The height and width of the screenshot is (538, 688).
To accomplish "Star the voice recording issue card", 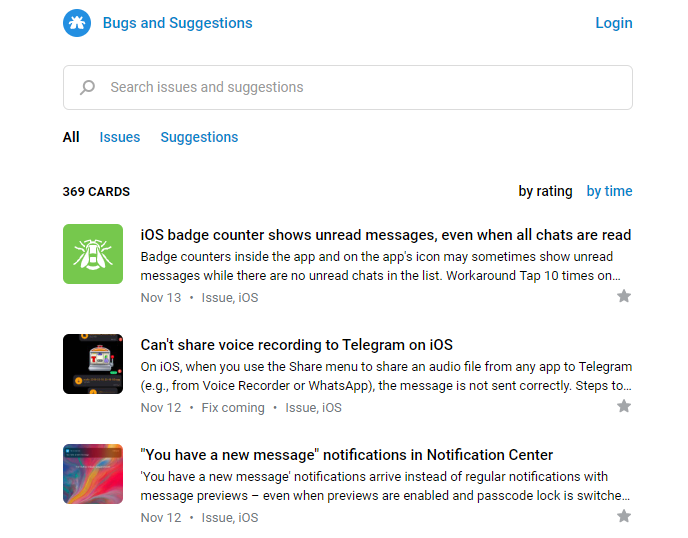I will pos(624,406).
